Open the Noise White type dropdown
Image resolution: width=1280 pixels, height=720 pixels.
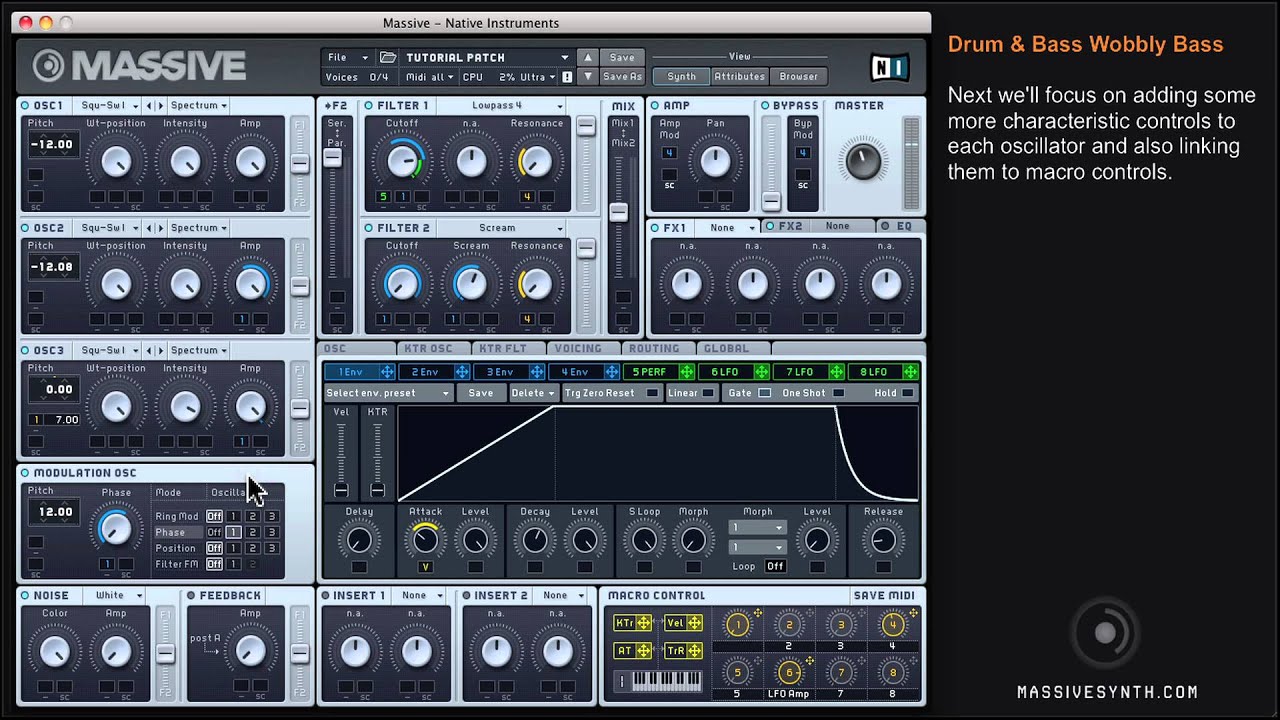[x=114, y=595]
